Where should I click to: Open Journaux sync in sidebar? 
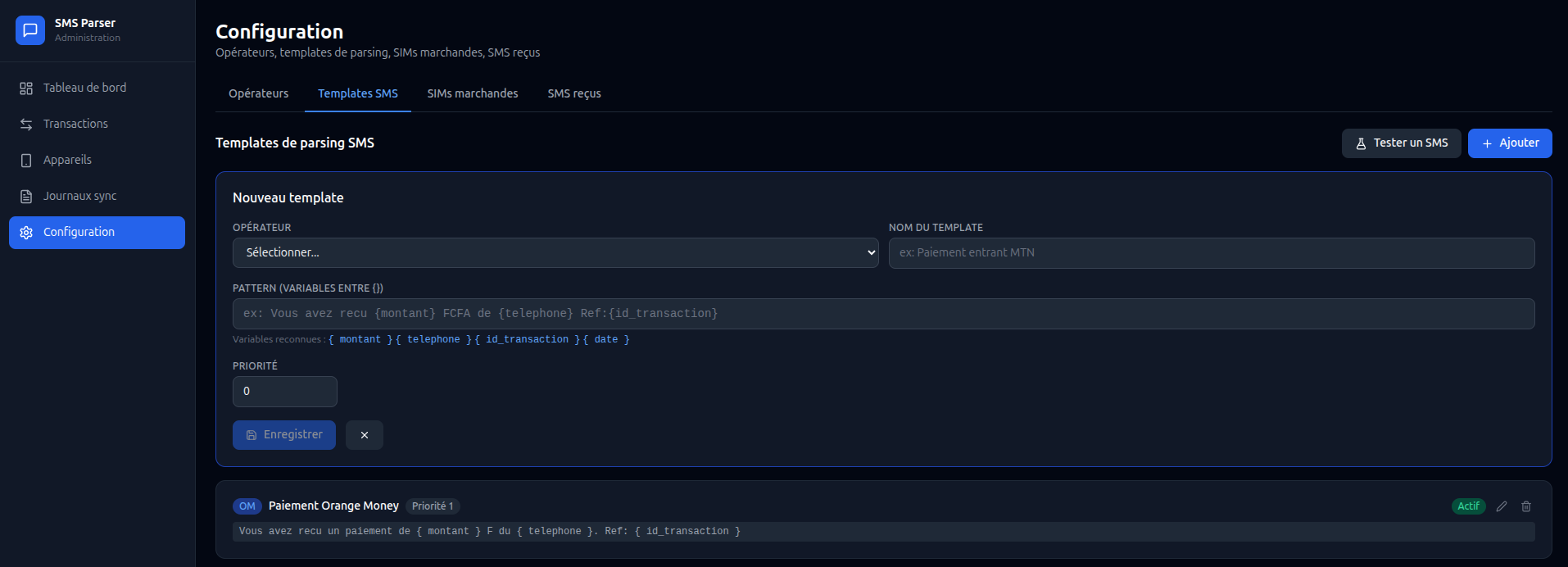coord(79,196)
